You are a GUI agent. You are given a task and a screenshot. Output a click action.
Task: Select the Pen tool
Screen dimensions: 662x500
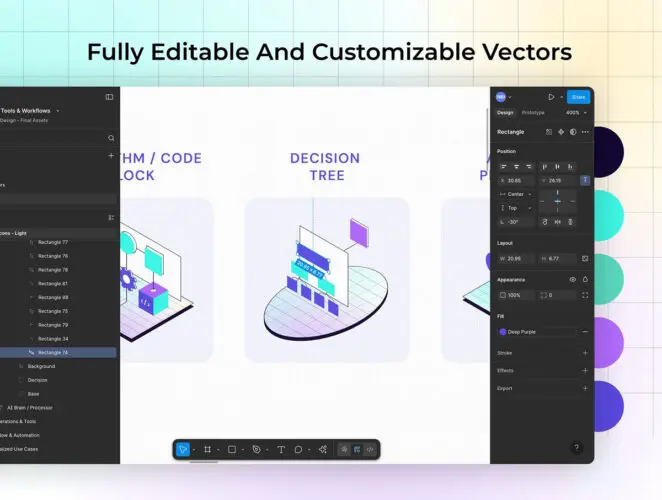(256, 450)
